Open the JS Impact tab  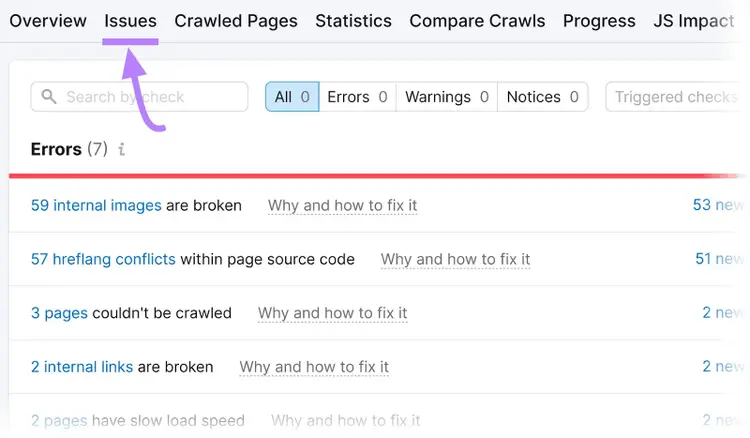click(694, 21)
